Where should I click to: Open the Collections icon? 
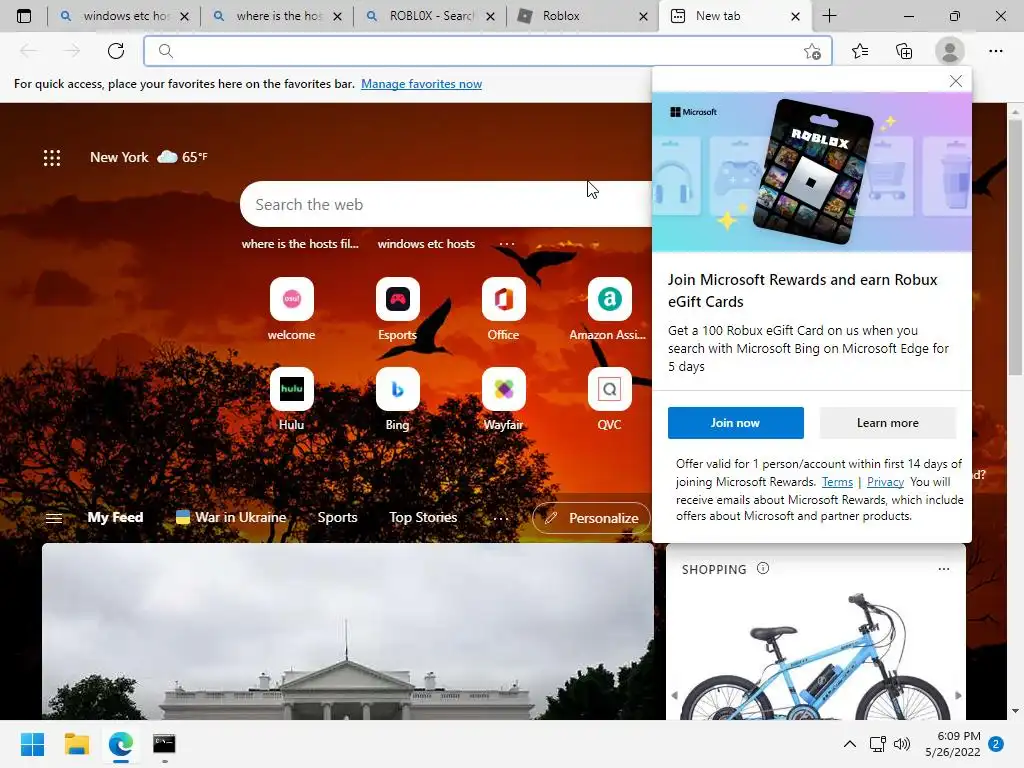pyautogui.click(x=904, y=51)
